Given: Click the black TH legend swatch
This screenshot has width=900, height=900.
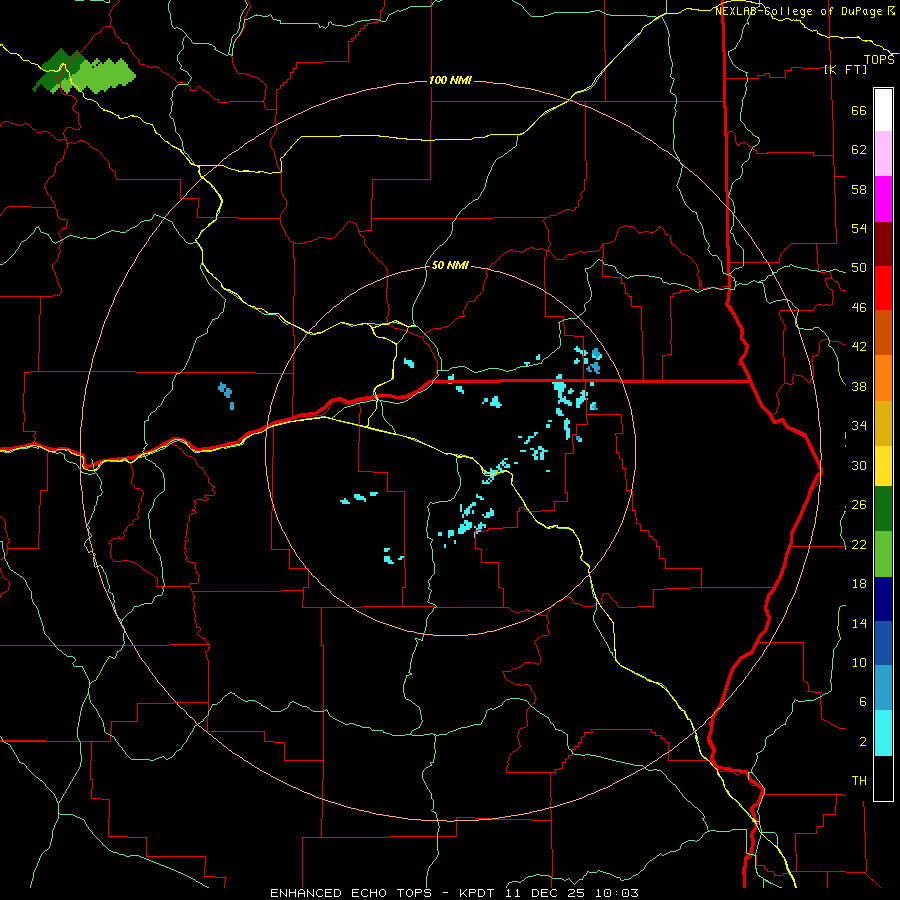Looking at the screenshot, I should (883, 778).
